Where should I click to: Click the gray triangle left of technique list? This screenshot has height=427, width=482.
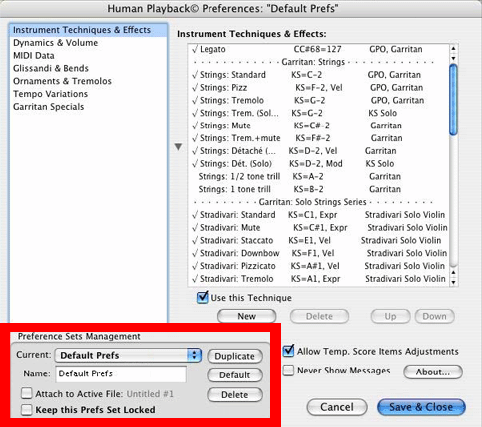coord(179,147)
